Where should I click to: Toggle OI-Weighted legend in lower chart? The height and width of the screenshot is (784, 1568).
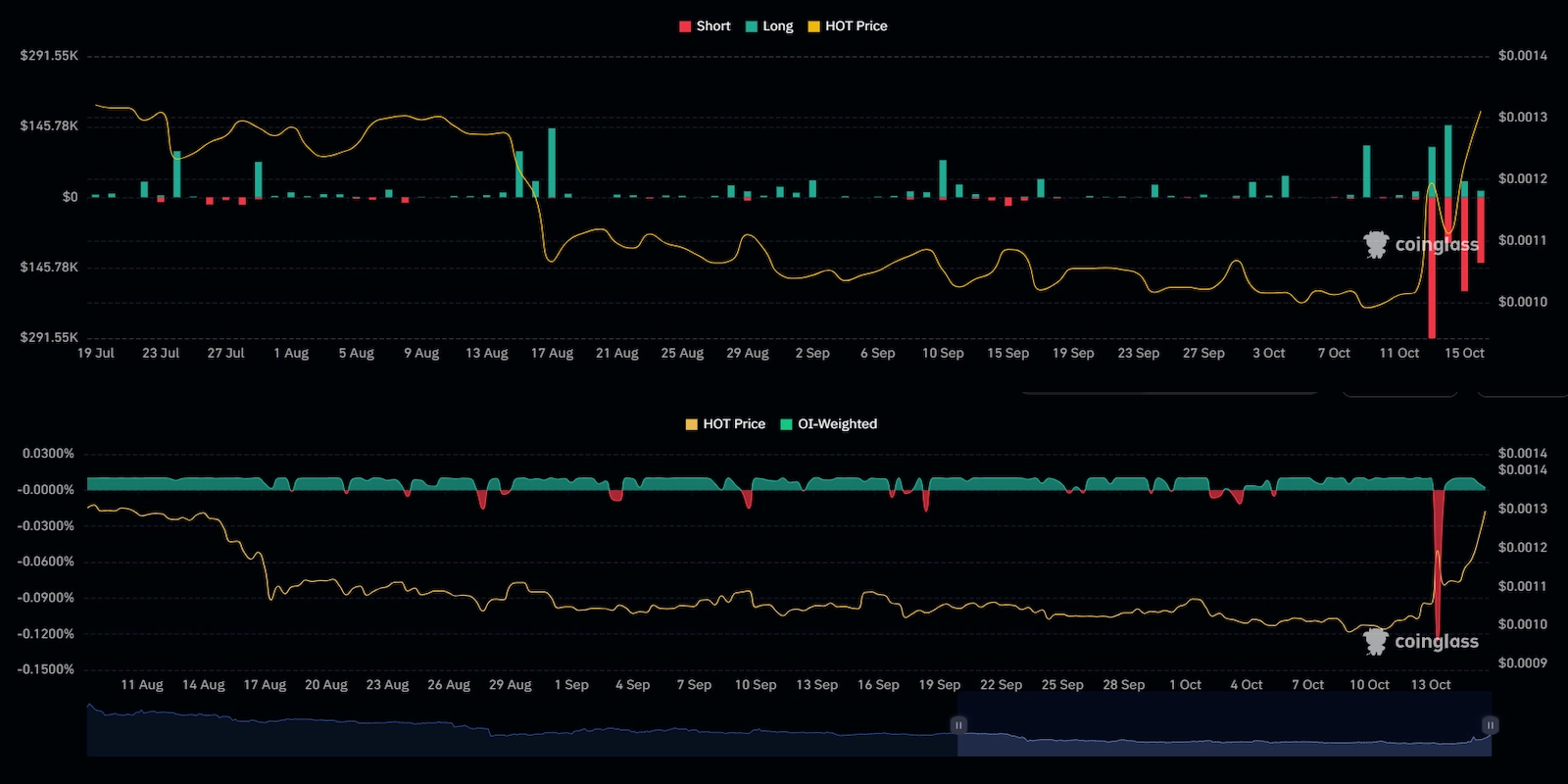point(837,424)
